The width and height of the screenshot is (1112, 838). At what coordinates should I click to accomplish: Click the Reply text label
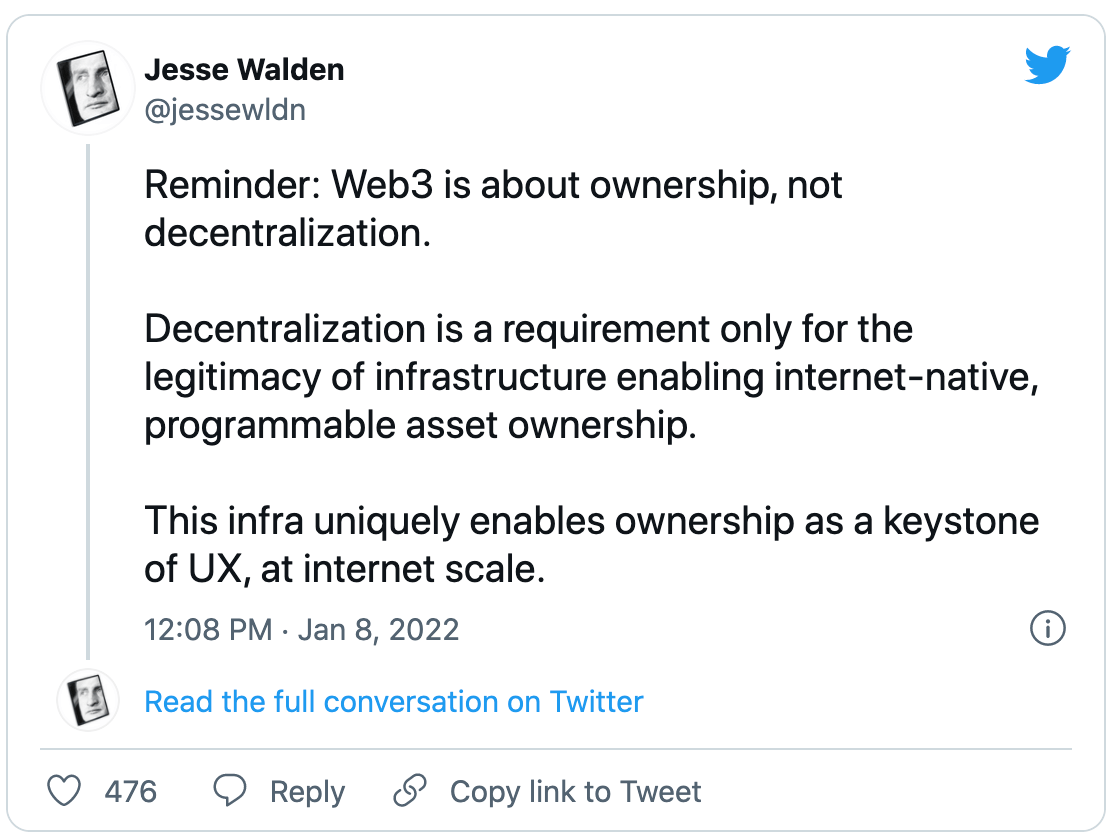[x=307, y=792]
